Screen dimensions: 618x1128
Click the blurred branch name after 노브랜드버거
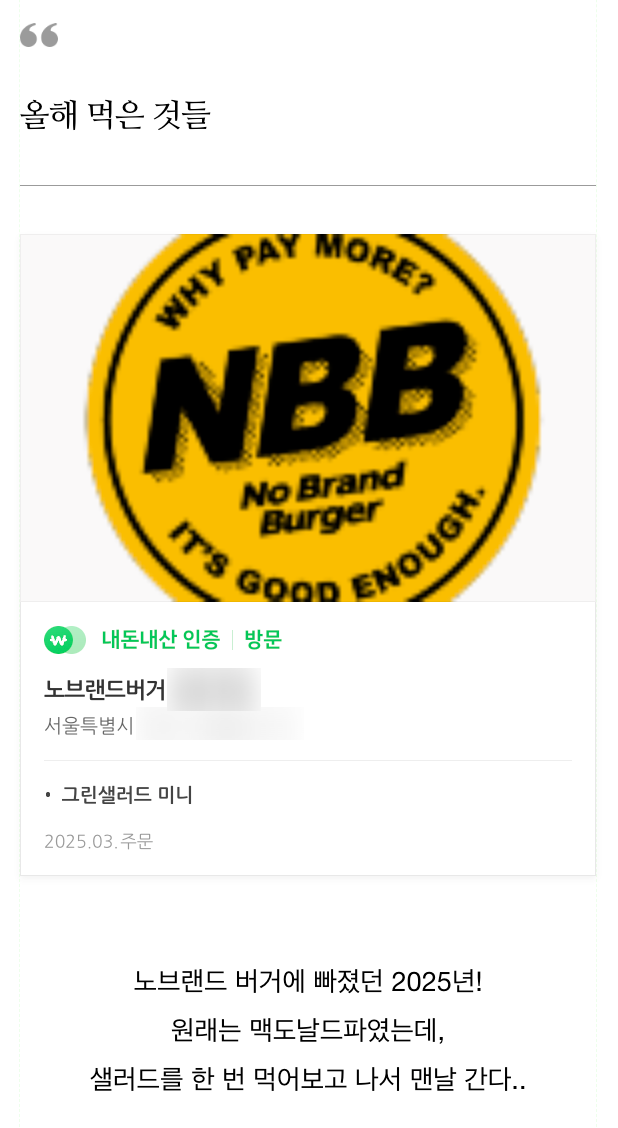coord(214,689)
